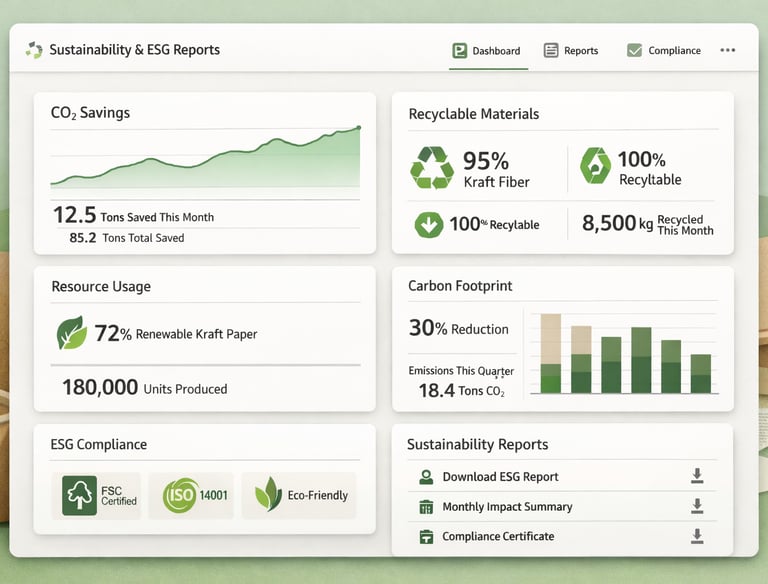Click the hexagon icon beside 100% Recyltable
The image size is (768, 584).
click(x=595, y=166)
